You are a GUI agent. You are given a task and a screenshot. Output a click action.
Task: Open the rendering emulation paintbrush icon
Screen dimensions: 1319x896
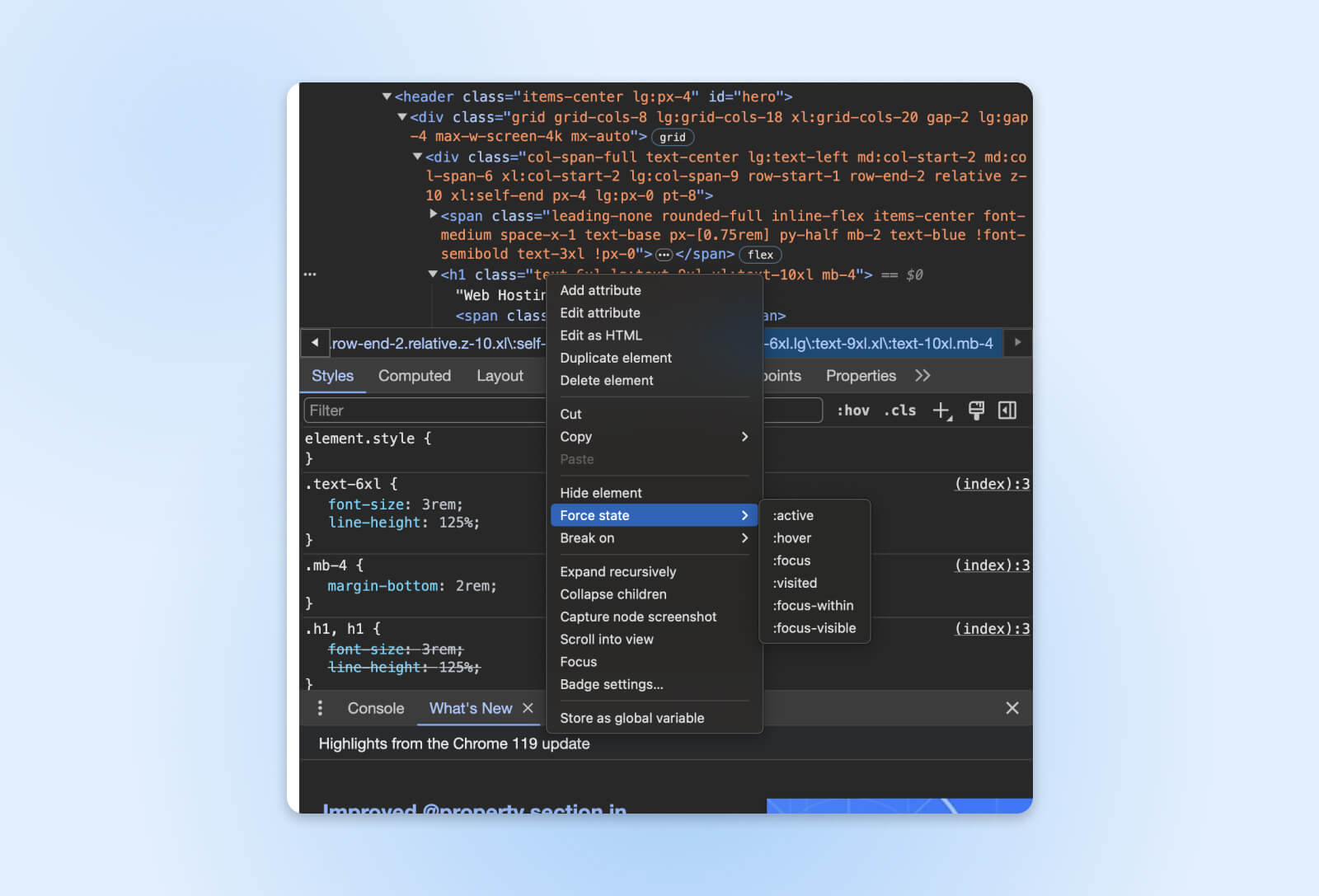pos(976,410)
